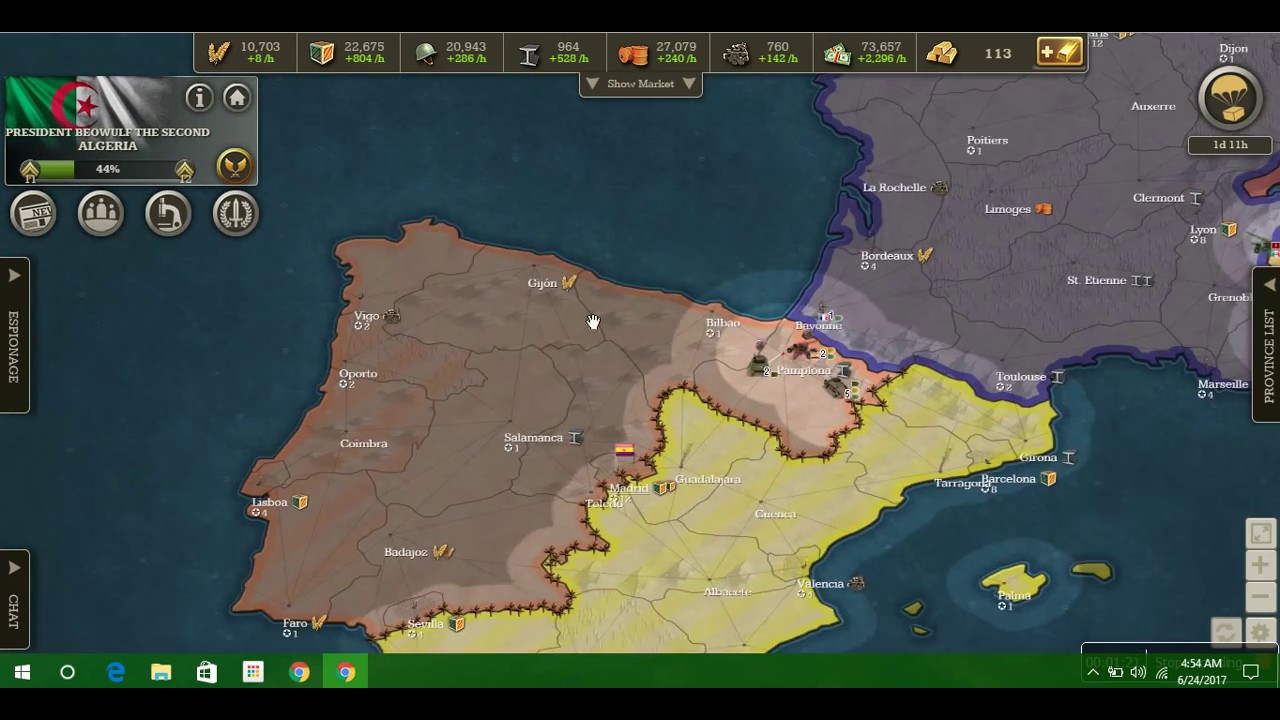Select Oporto province label
This screenshot has height=720, width=1280.
pos(358,374)
